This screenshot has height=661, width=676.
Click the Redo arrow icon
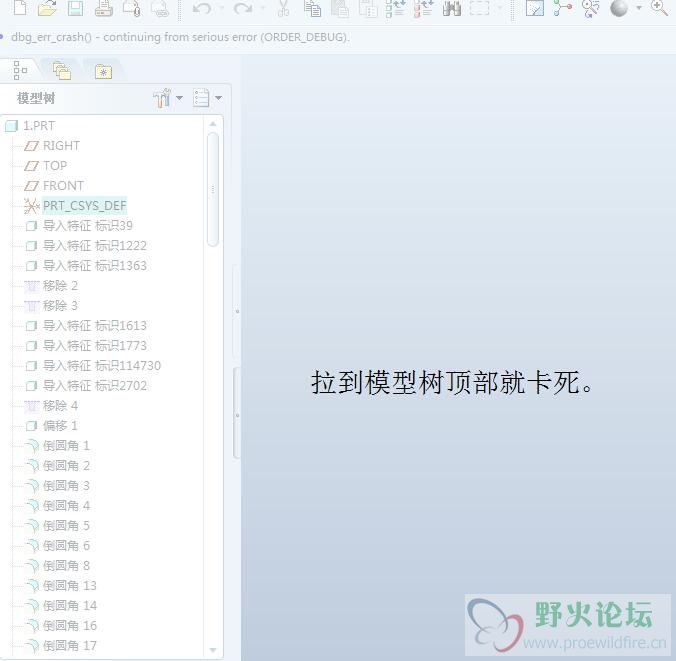(x=243, y=8)
